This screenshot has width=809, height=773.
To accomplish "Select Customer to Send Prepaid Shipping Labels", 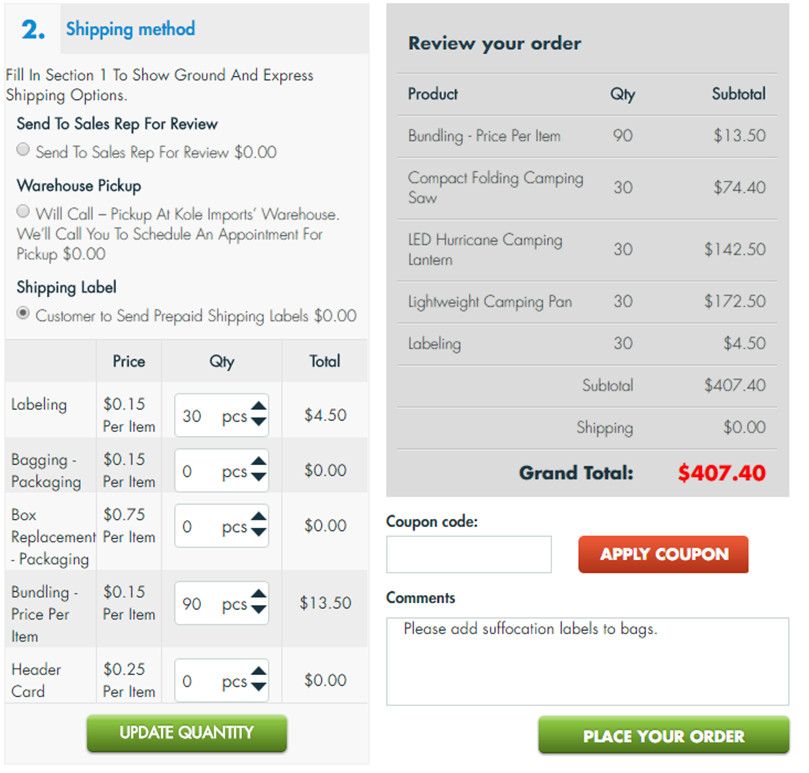I will [x=23, y=313].
